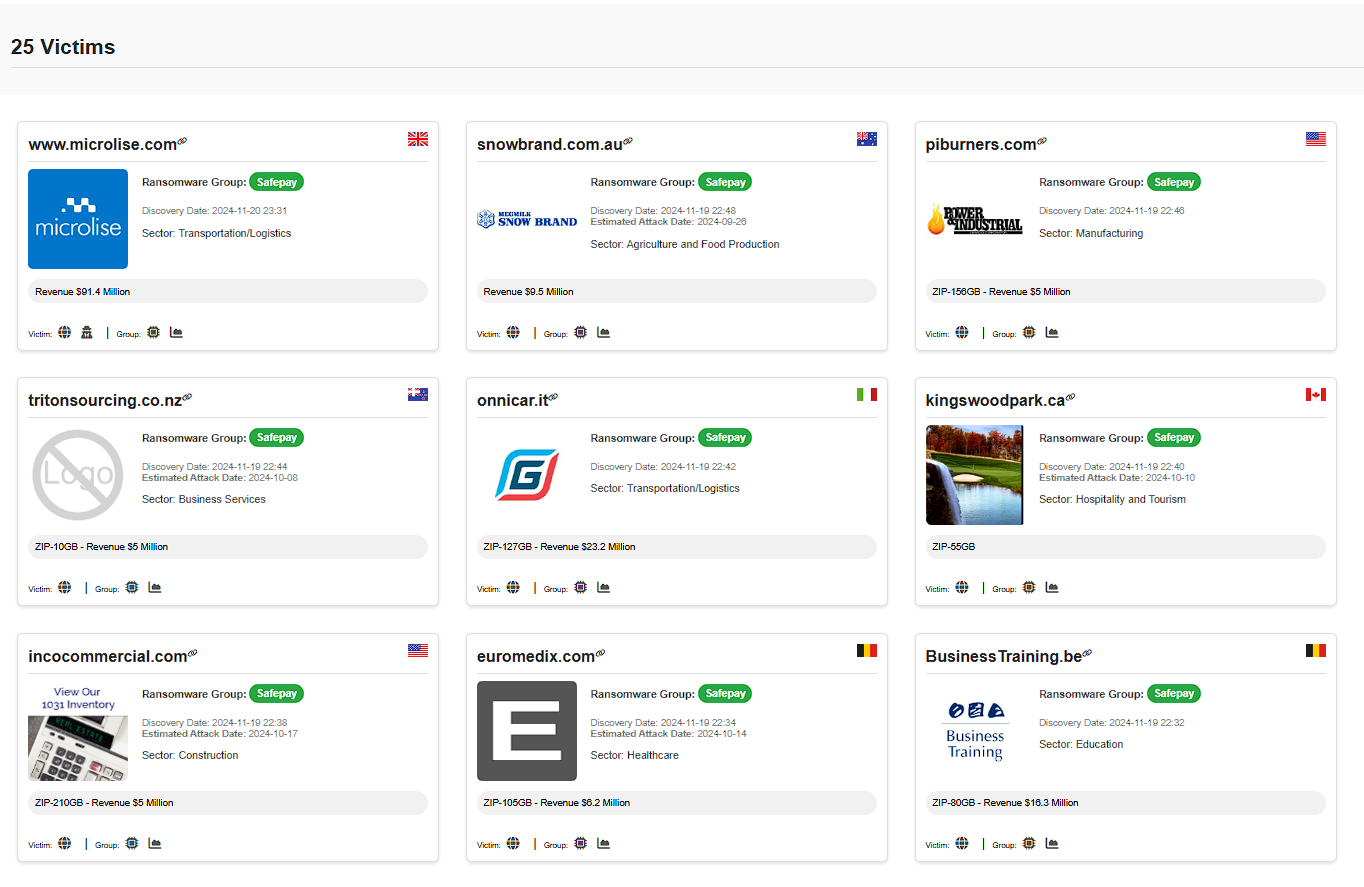
Task: Open the chip icon on kingswoodpark.ca card
Action: click(x=1029, y=588)
